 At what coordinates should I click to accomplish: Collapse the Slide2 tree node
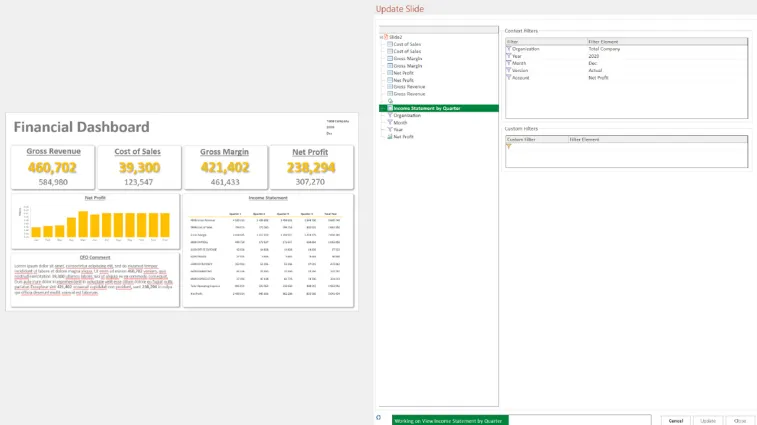click(381, 37)
